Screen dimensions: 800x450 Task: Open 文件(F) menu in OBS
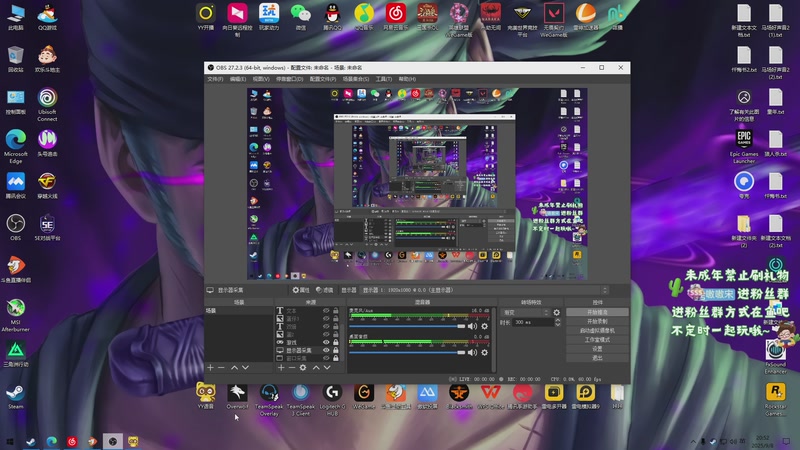[215, 79]
